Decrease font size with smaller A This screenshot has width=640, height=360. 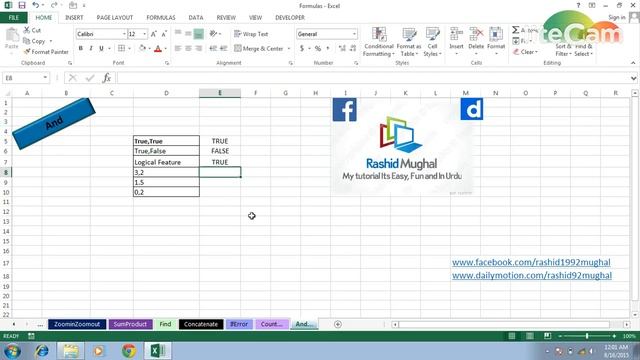(164, 34)
